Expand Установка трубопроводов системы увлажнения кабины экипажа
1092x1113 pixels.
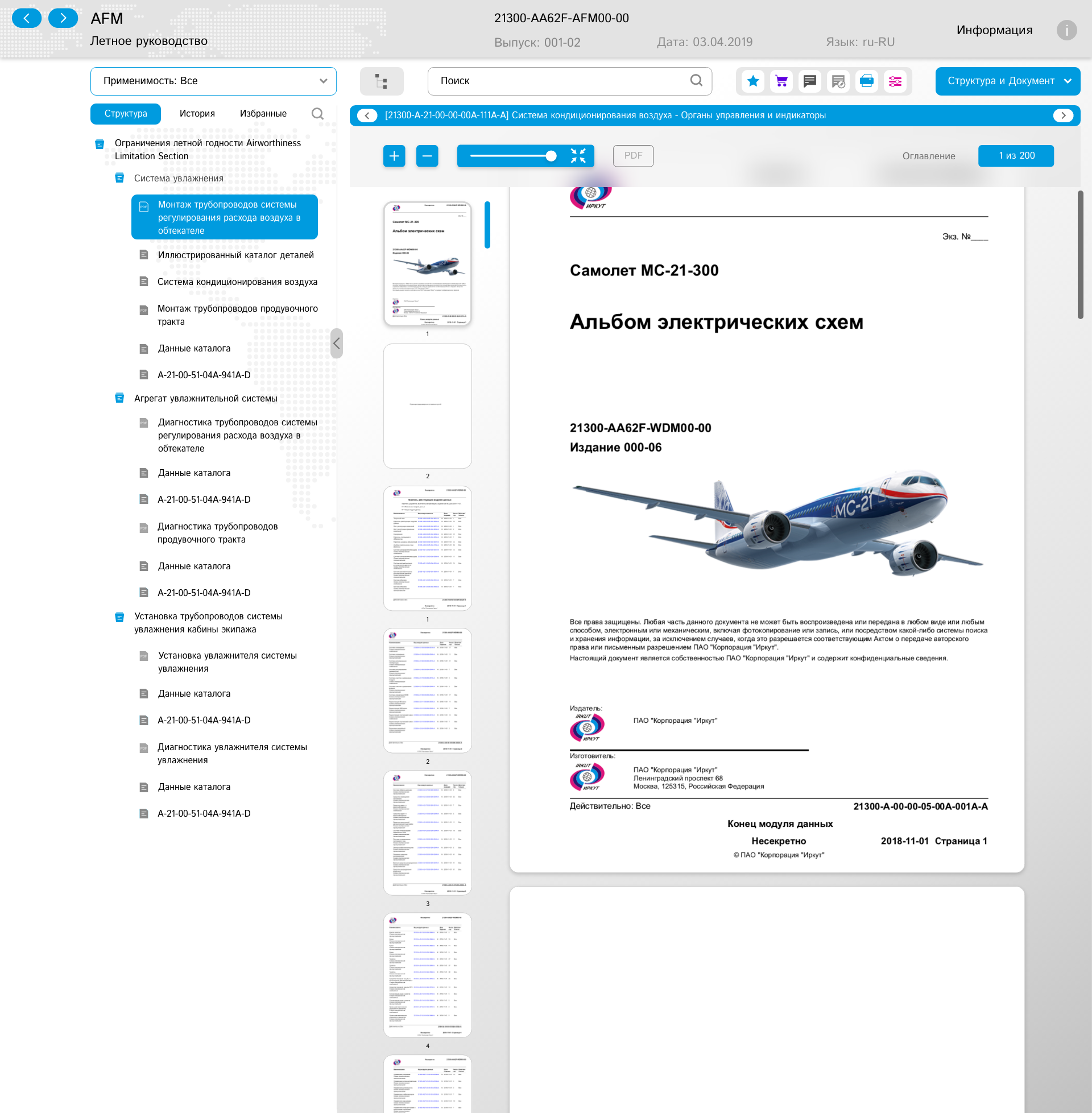click(208, 623)
